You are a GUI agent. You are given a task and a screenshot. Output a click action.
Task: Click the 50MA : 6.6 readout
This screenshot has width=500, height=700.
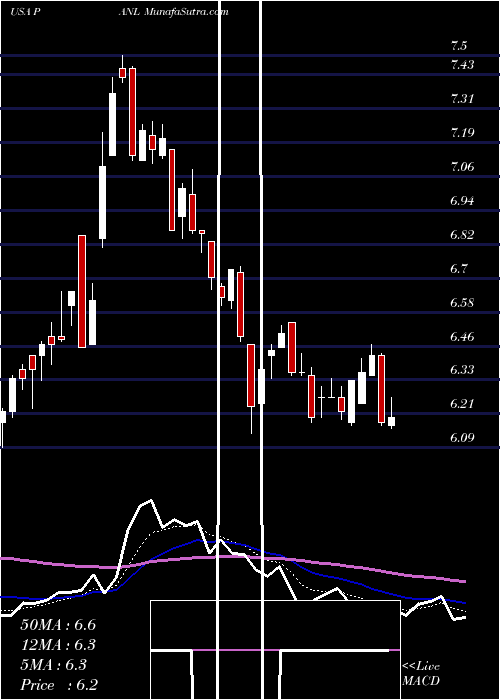coord(58,625)
